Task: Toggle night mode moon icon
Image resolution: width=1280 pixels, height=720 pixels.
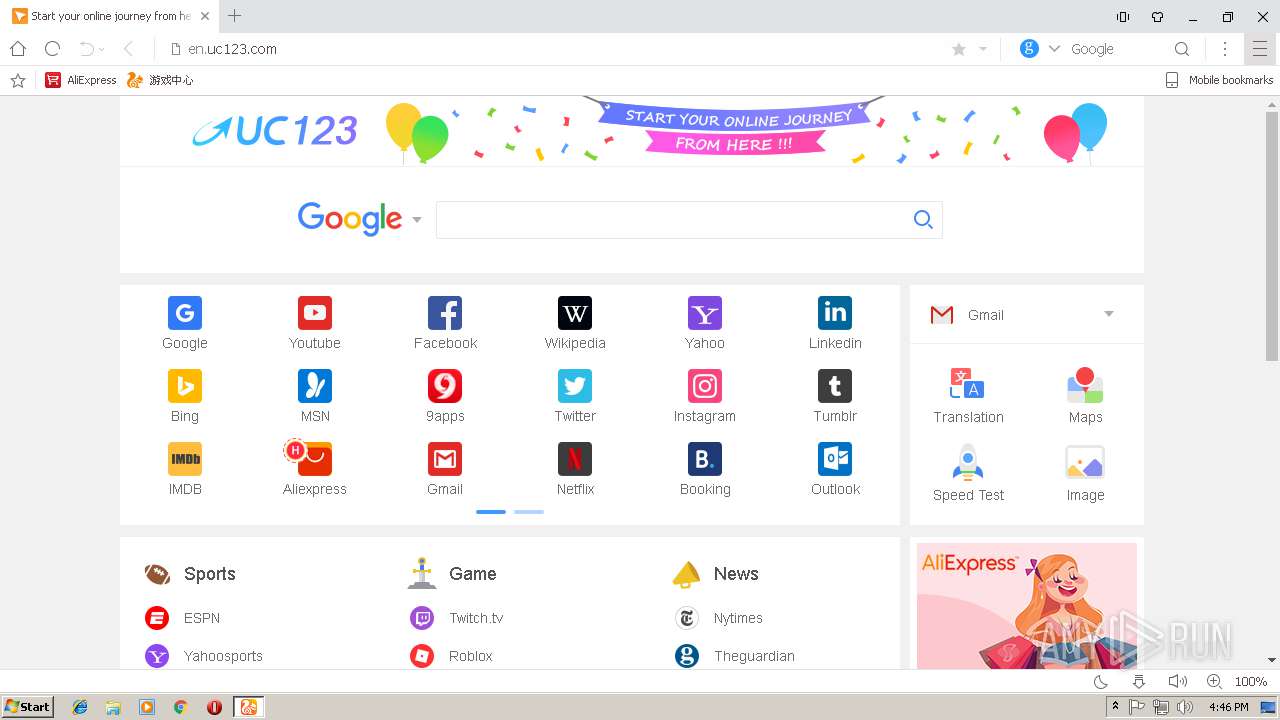Action: coord(1101,681)
